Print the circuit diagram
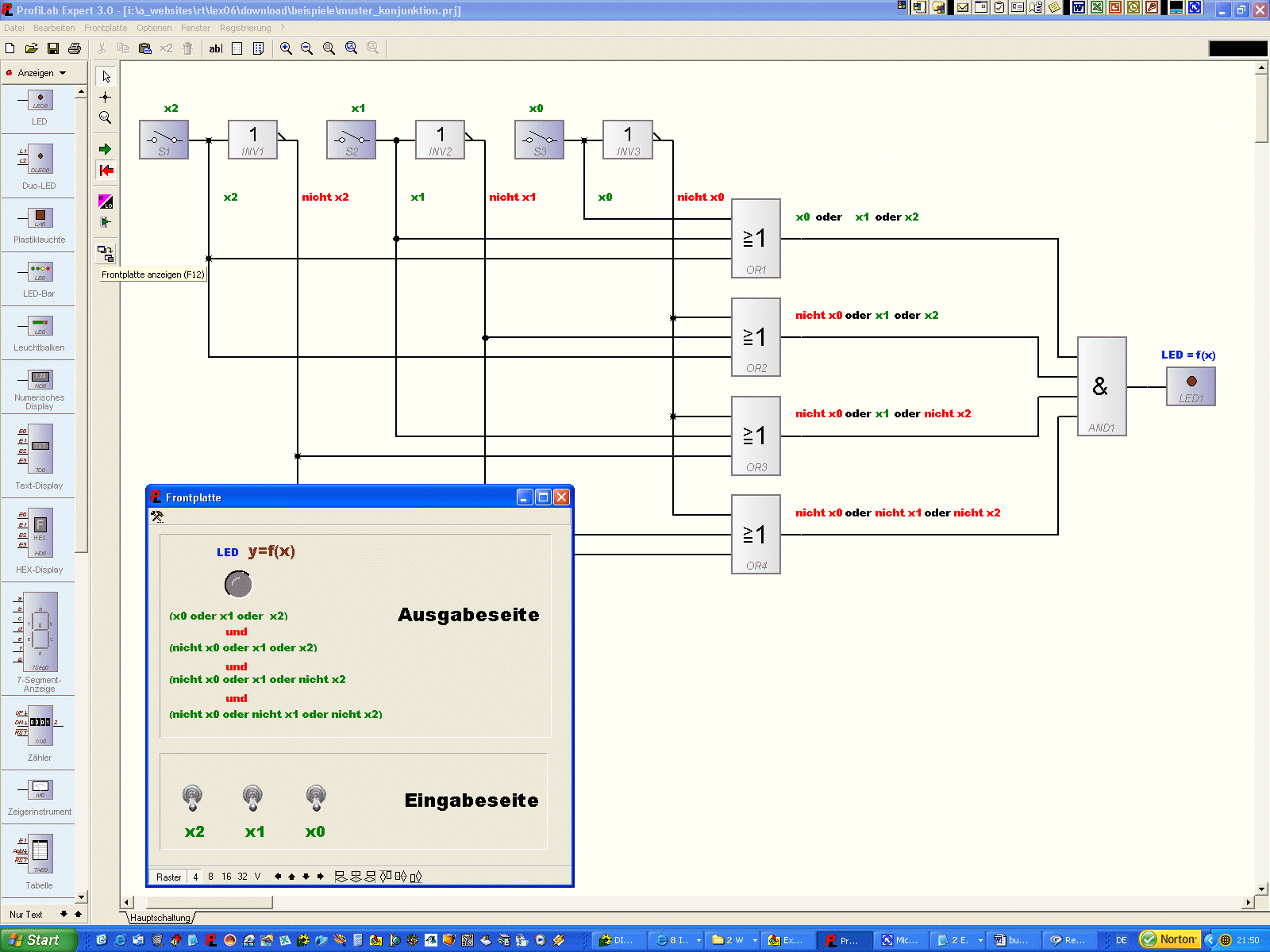This screenshot has width=1270, height=952. pyautogui.click(x=75, y=48)
